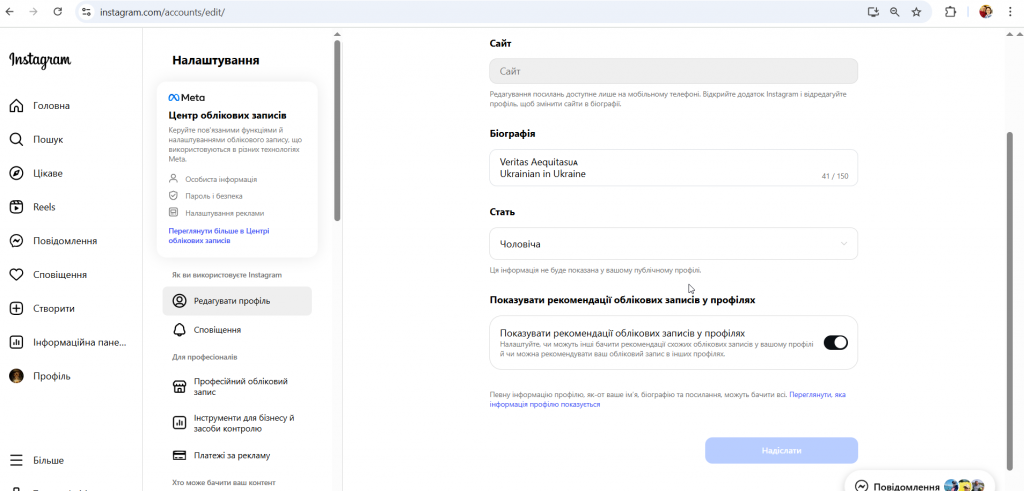
Task: Disable account recommendations toggle switch
Action: tap(835, 343)
